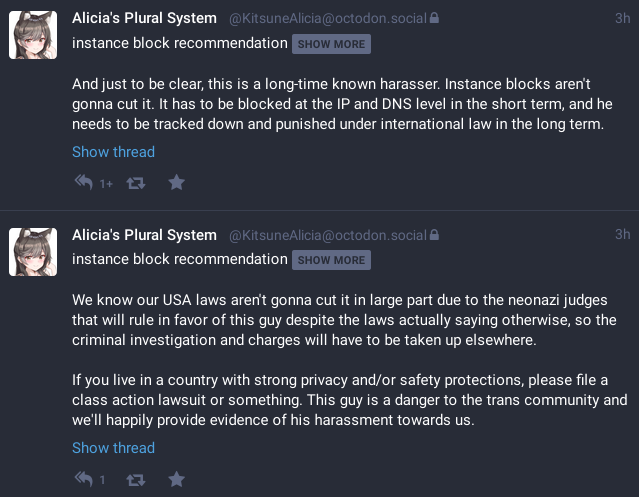639x497 pixels.
Task: Reply to the class action lawsuit post
Action: (84, 480)
